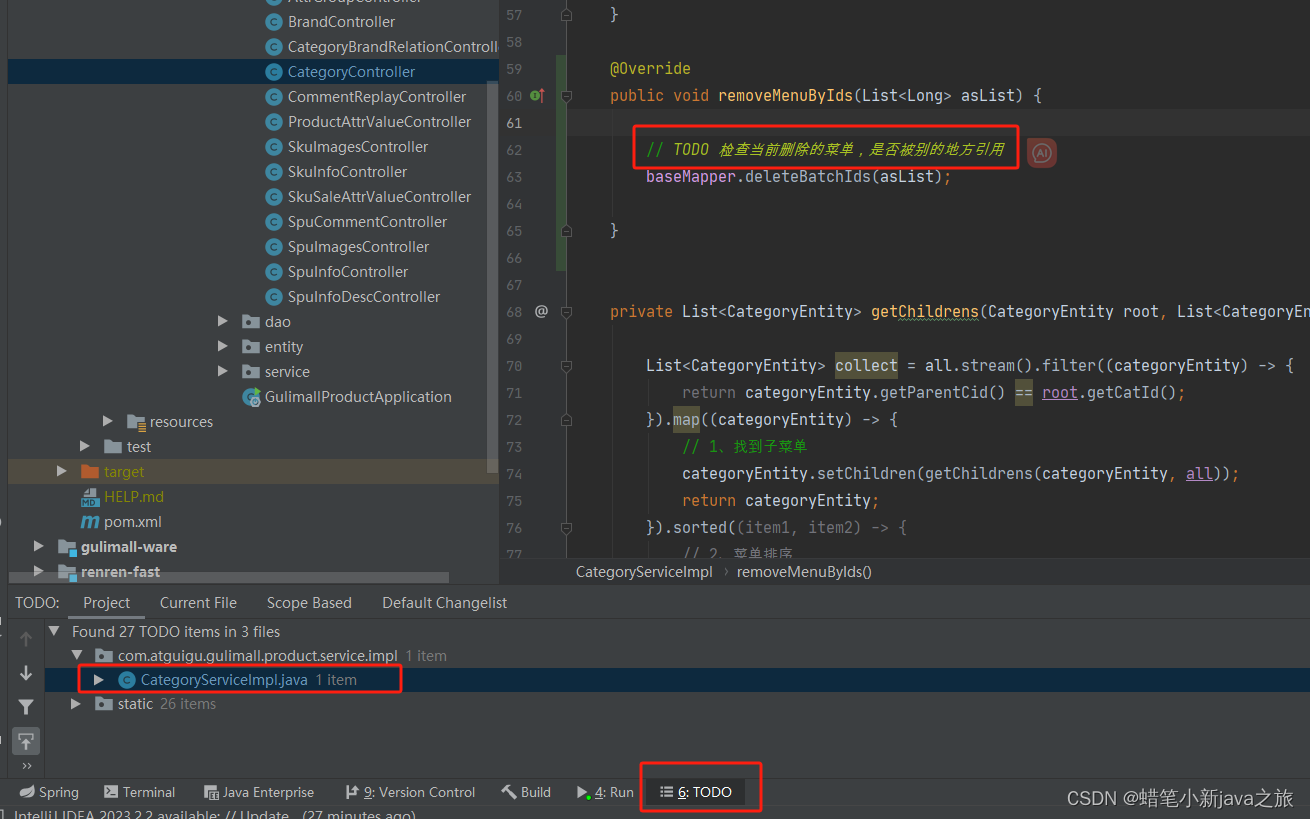This screenshot has height=819, width=1310.
Task: Click the project tree horizontal scrollbar
Action: tap(228, 577)
